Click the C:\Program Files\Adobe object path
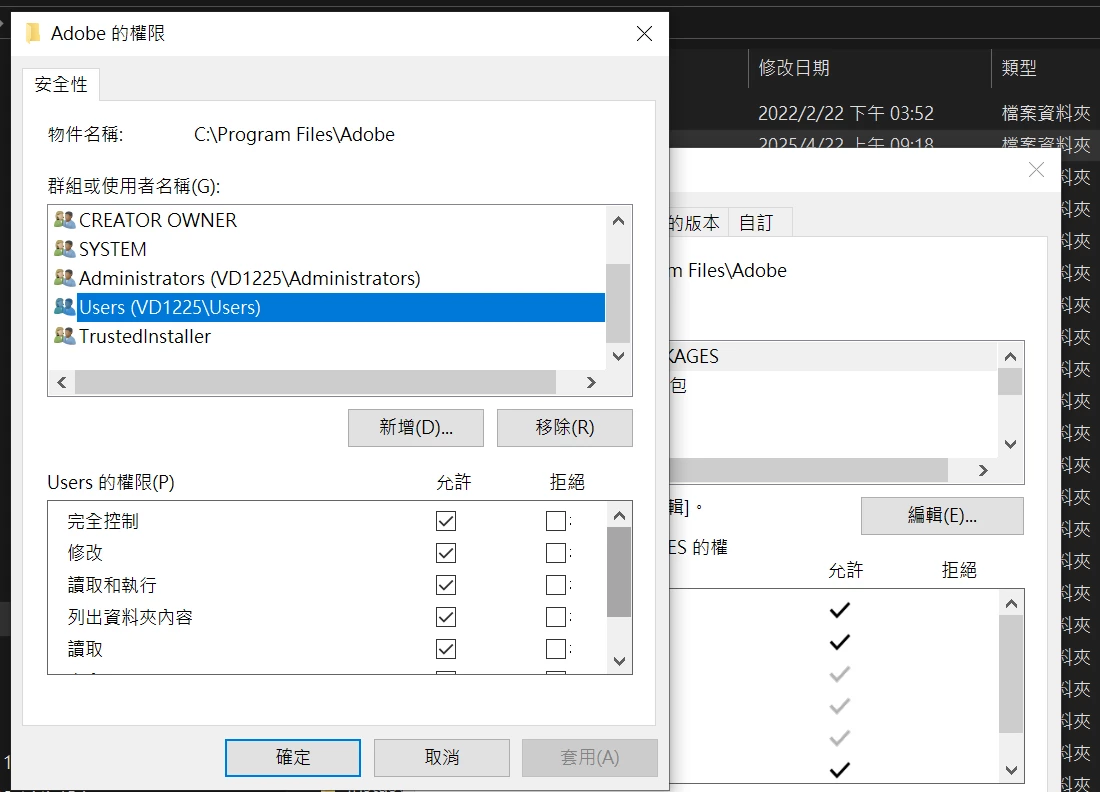 [x=294, y=134]
